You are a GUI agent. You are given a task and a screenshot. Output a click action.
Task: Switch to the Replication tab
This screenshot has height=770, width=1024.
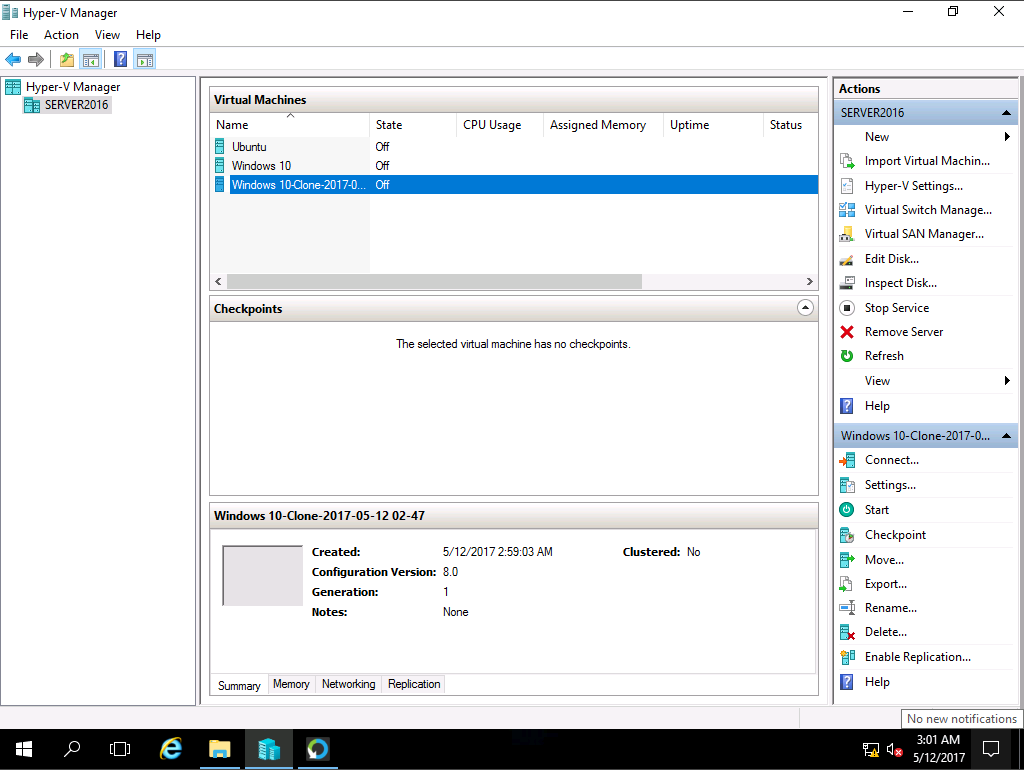click(414, 684)
